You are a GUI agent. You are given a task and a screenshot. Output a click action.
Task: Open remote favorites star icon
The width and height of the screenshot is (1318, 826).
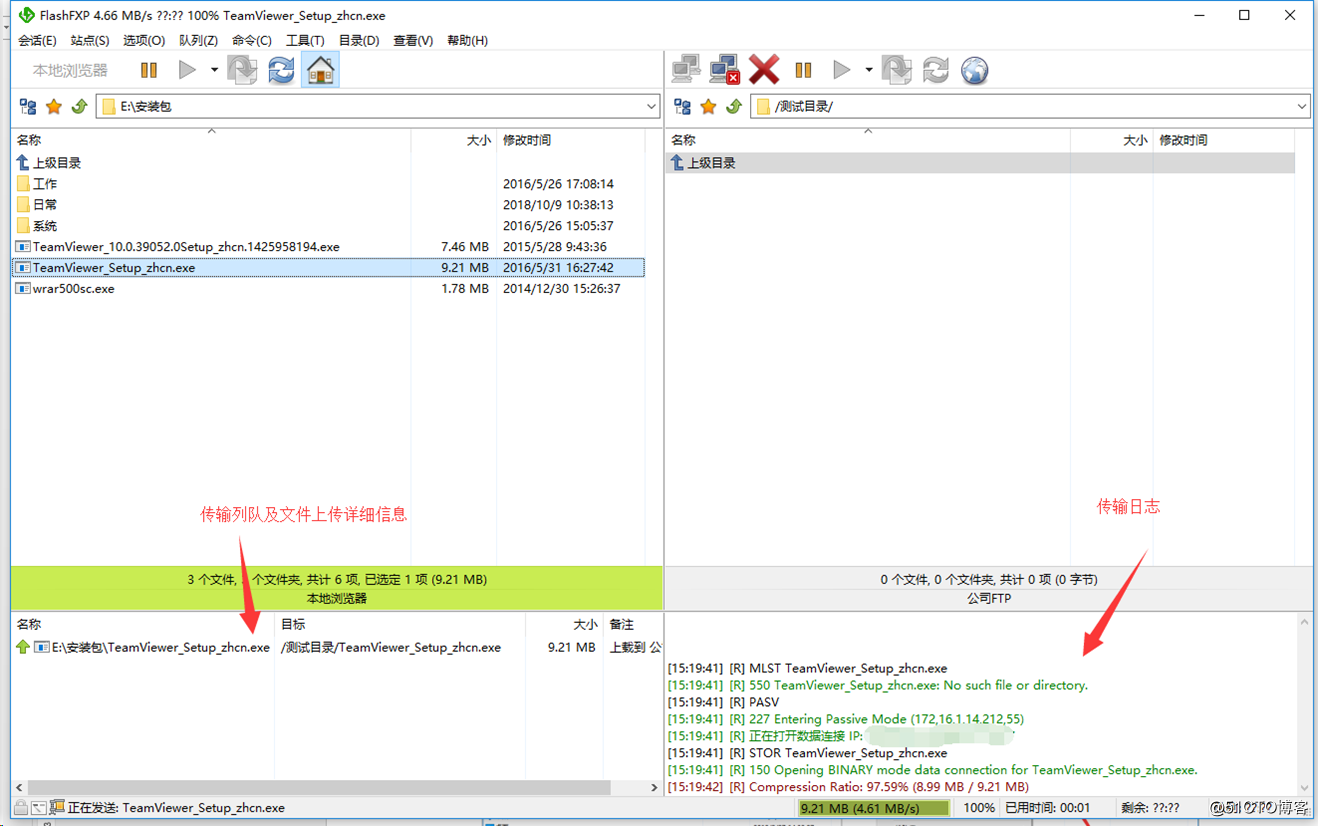[708, 107]
